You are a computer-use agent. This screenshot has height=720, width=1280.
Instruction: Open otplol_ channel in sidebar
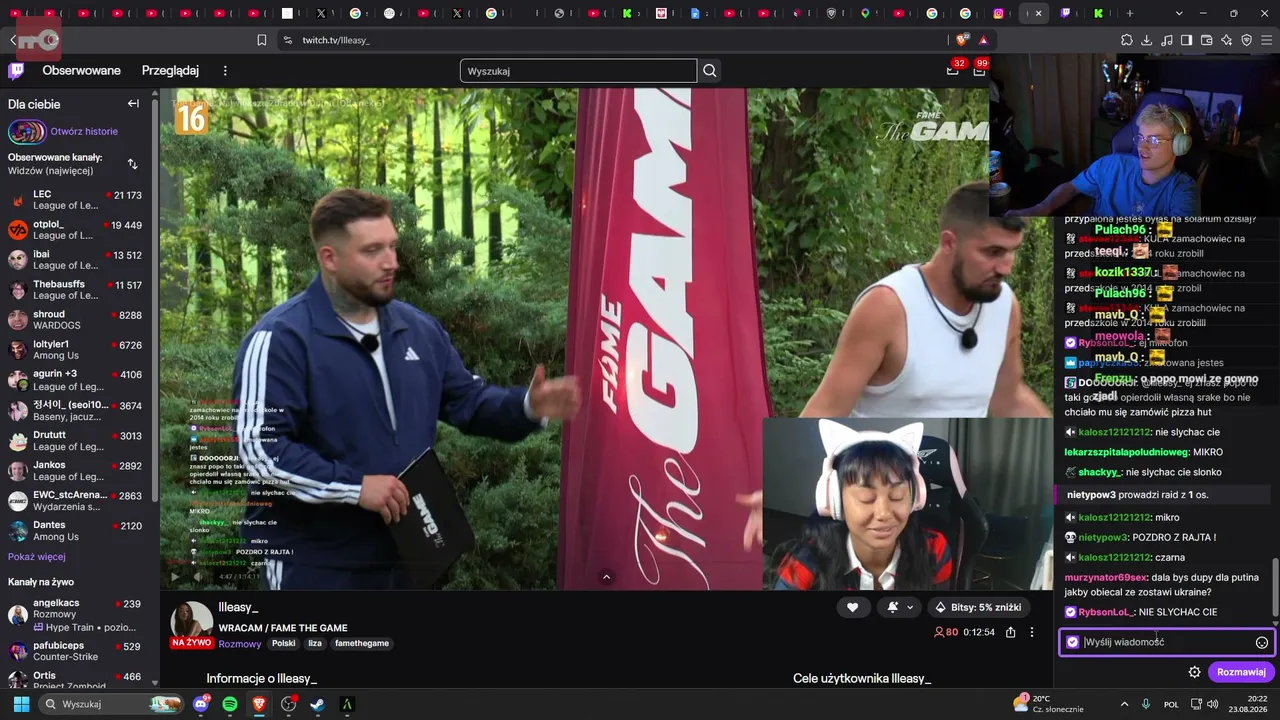pyautogui.click(x=76, y=230)
